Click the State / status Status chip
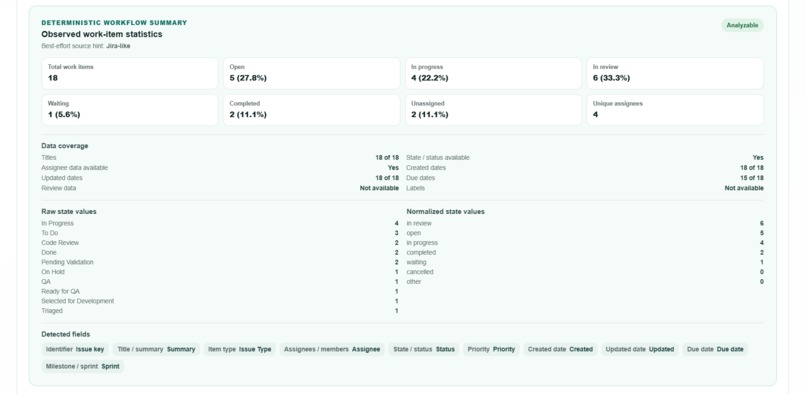The image size is (806, 394). coord(424,349)
